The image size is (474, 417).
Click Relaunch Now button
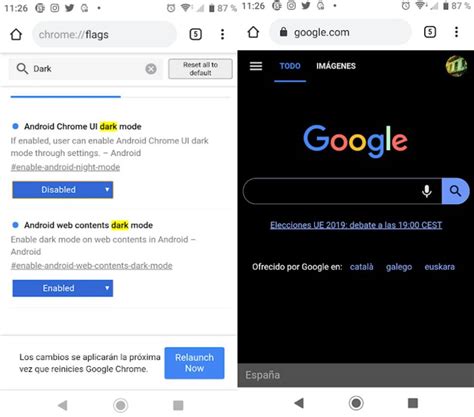[x=194, y=363]
